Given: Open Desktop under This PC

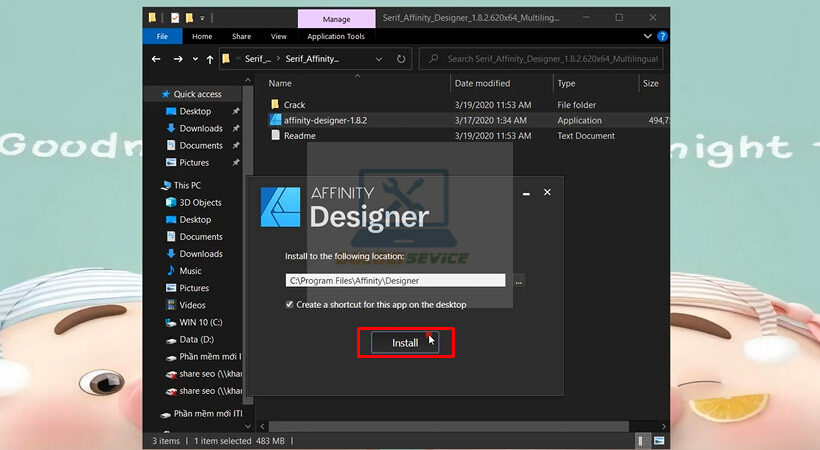Looking at the screenshot, I should click(x=195, y=220).
